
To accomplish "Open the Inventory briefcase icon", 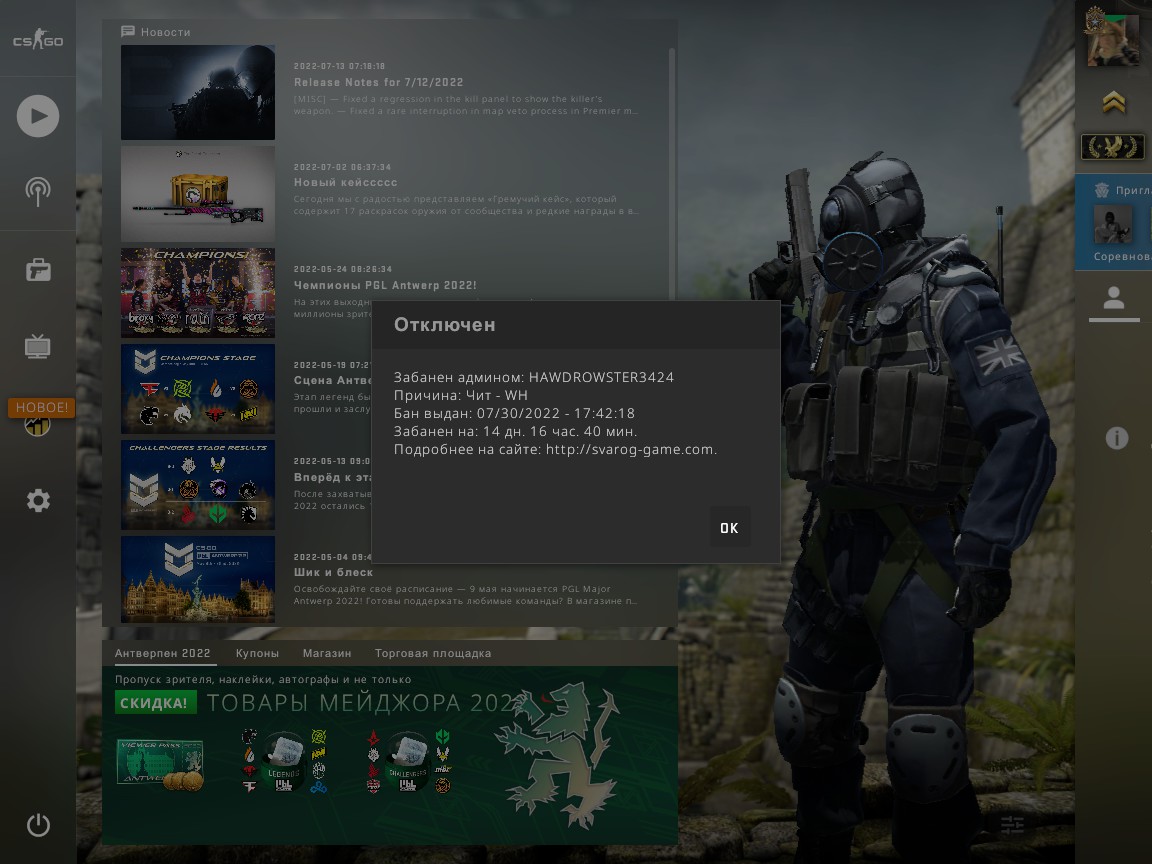I will [x=38, y=270].
